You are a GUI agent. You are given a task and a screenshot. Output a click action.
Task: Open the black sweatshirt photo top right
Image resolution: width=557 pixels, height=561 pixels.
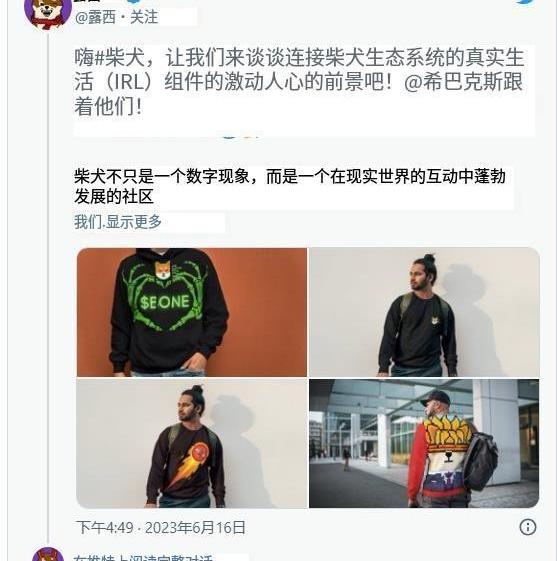(x=424, y=312)
